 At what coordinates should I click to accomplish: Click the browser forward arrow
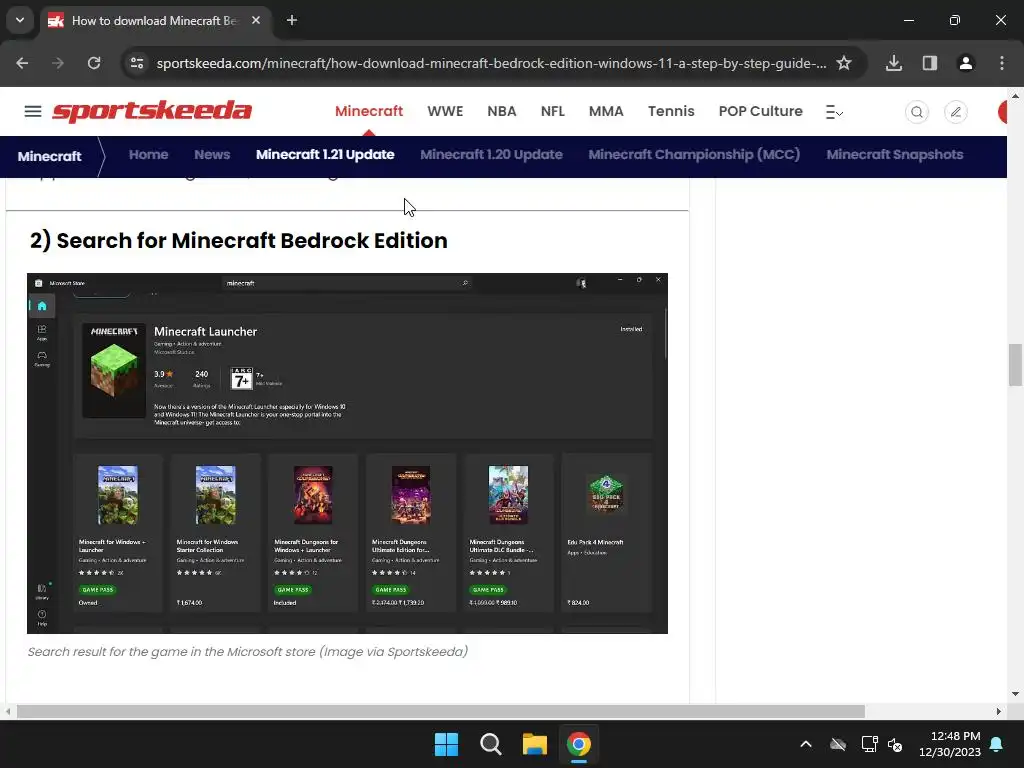tap(58, 63)
